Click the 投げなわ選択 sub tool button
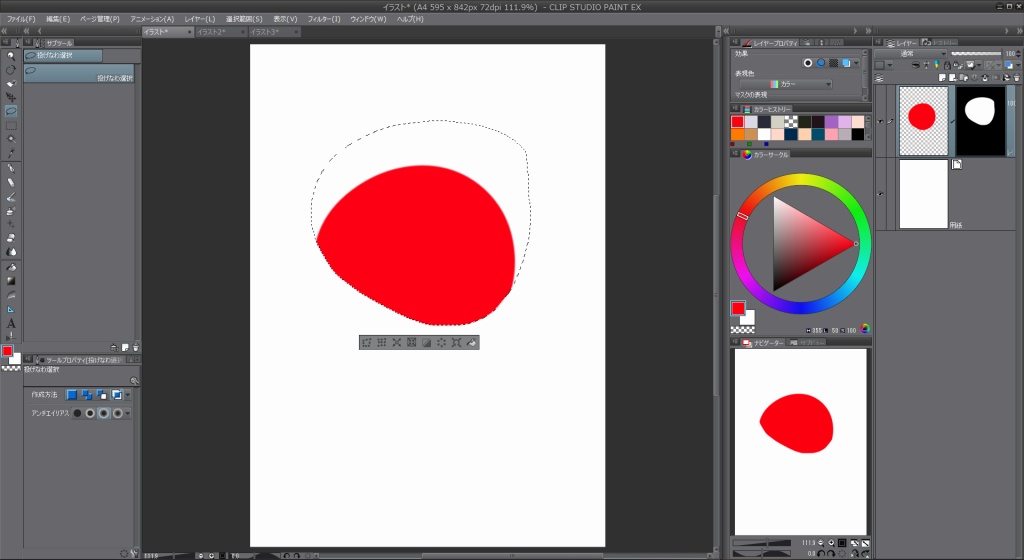This screenshot has width=1024, height=560. click(78, 72)
